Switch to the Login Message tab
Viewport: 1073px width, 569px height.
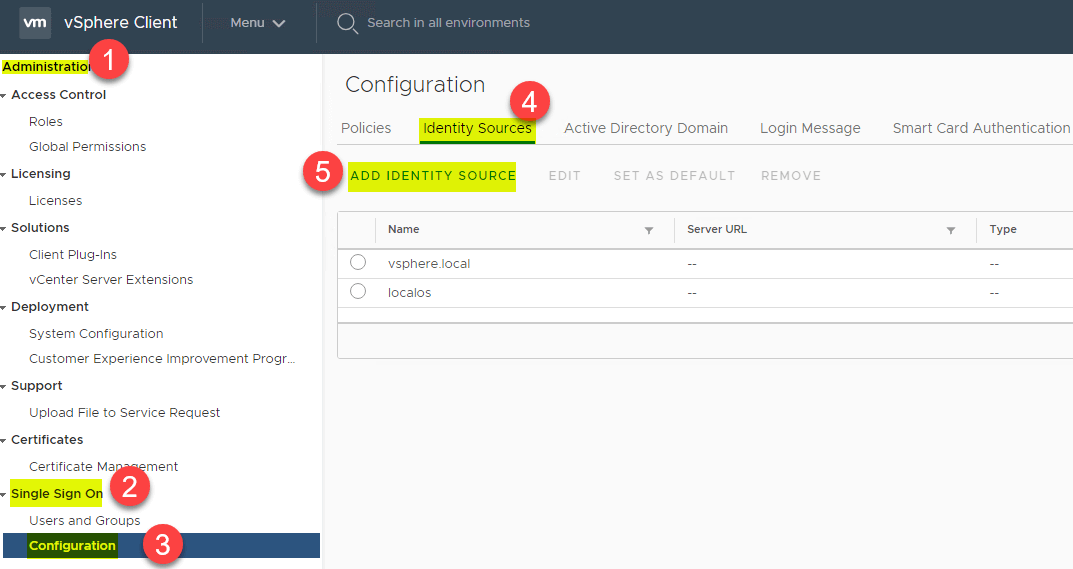pos(810,128)
